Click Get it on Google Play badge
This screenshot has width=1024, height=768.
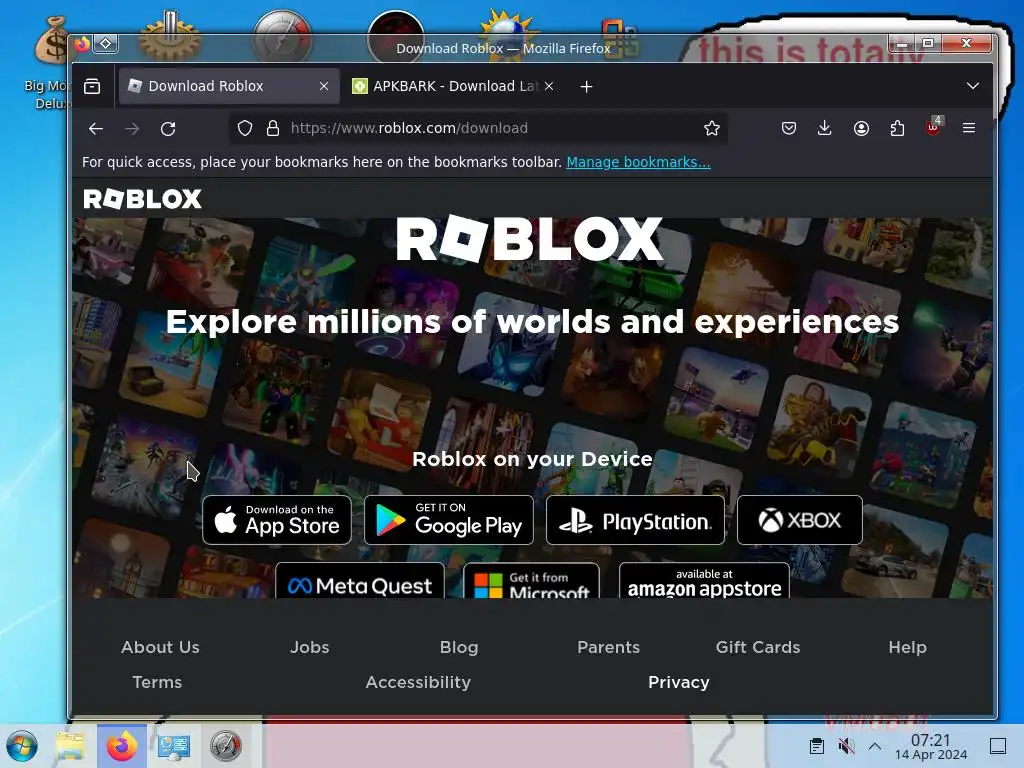coord(449,520)
